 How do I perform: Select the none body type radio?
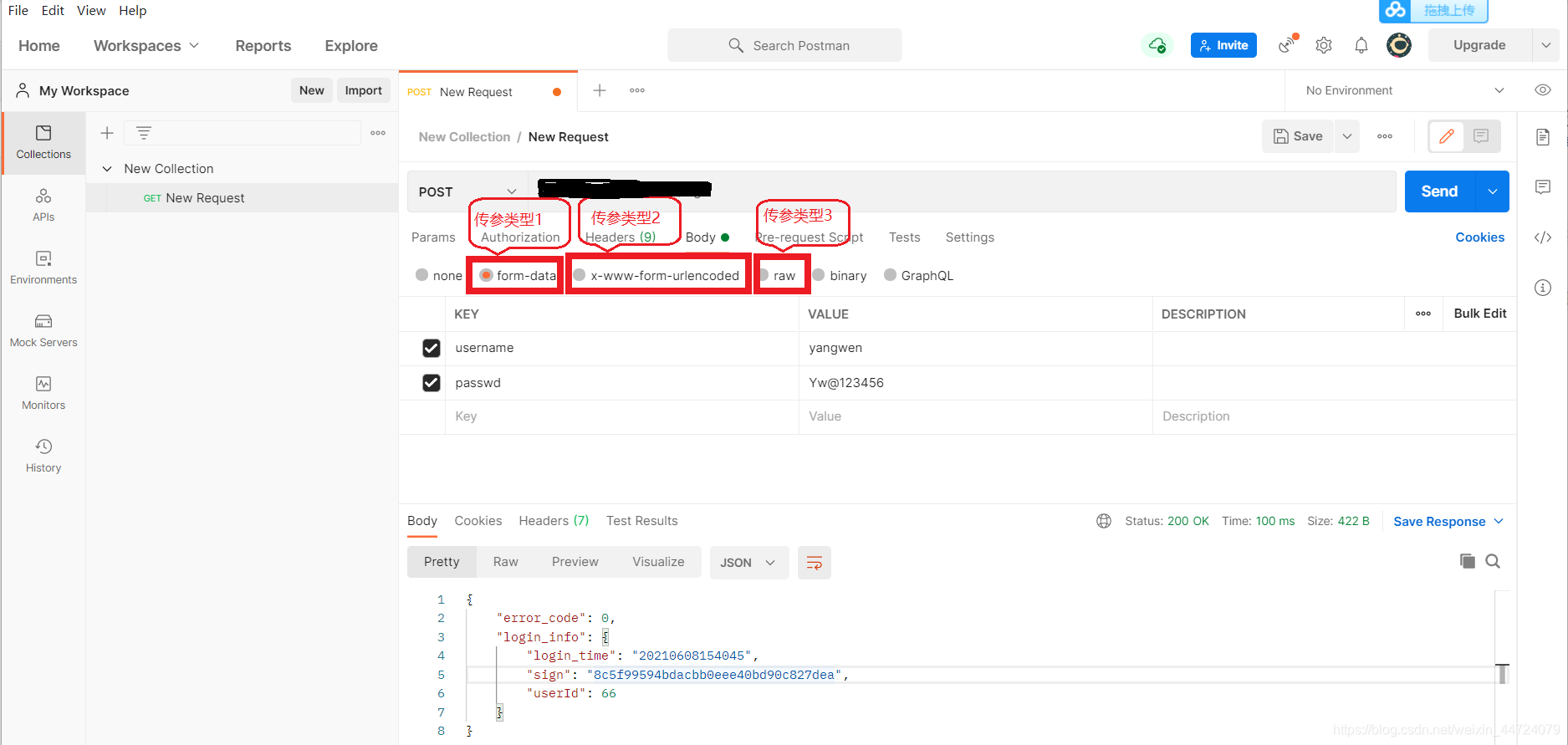tap(422, 275)
